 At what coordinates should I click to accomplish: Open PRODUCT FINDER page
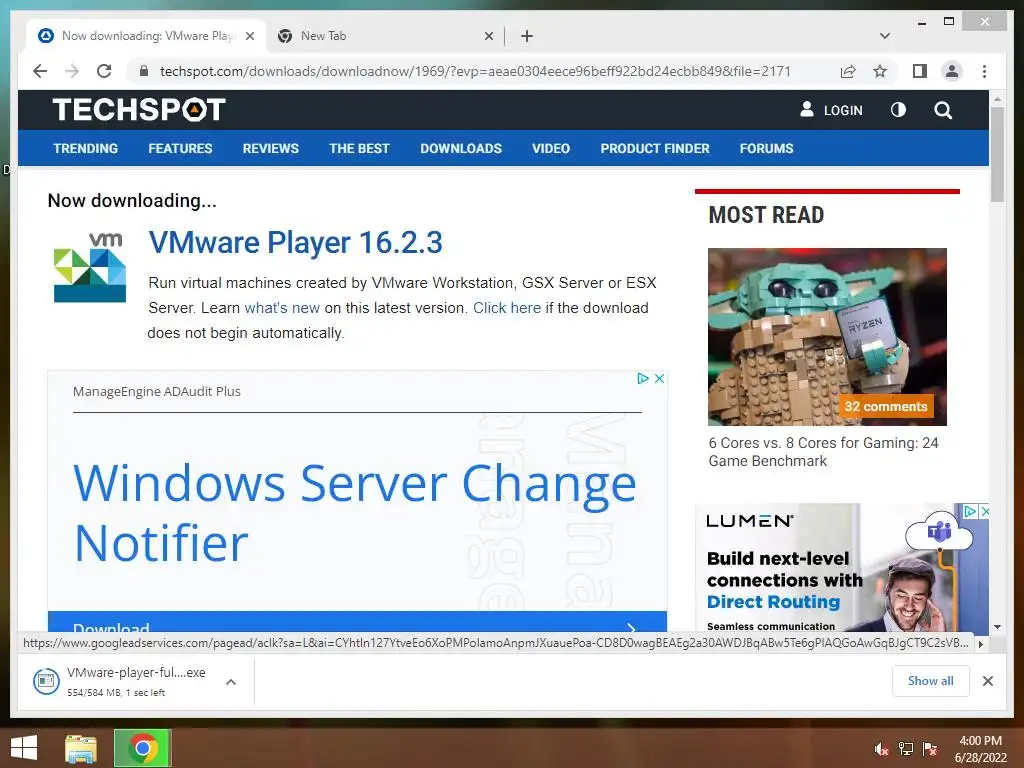655,148
